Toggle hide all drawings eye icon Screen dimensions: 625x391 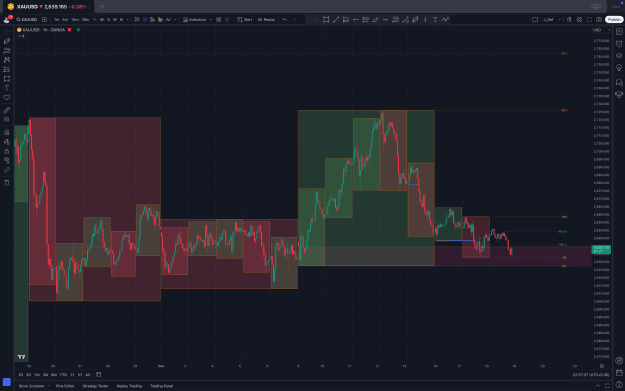click(x=7, y=161)
